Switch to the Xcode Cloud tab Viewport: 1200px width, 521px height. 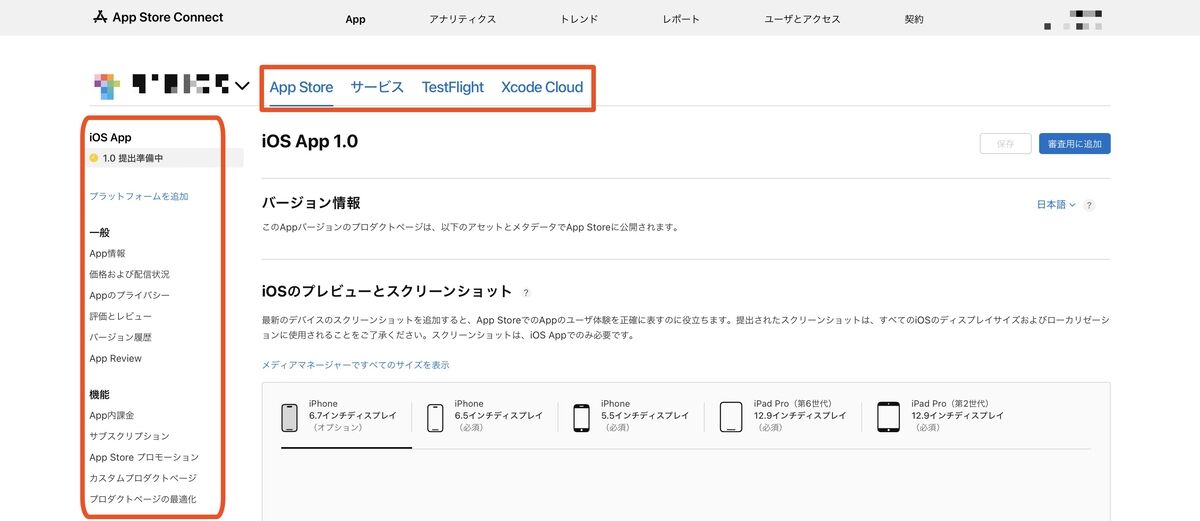click(542, 87)
